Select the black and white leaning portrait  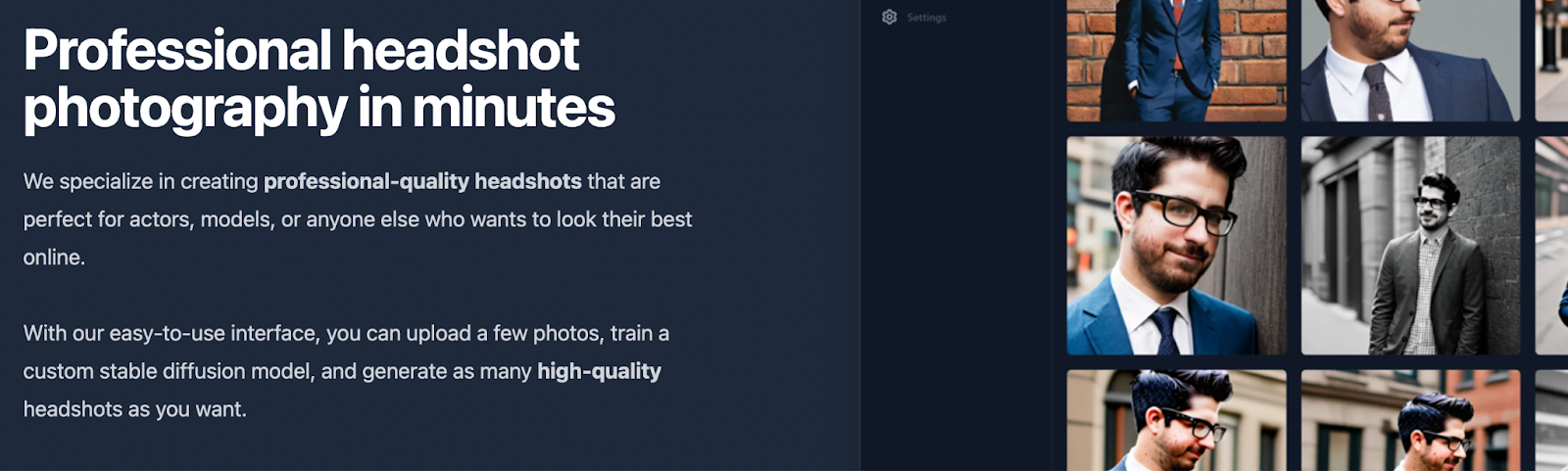tap(1410, 246)
